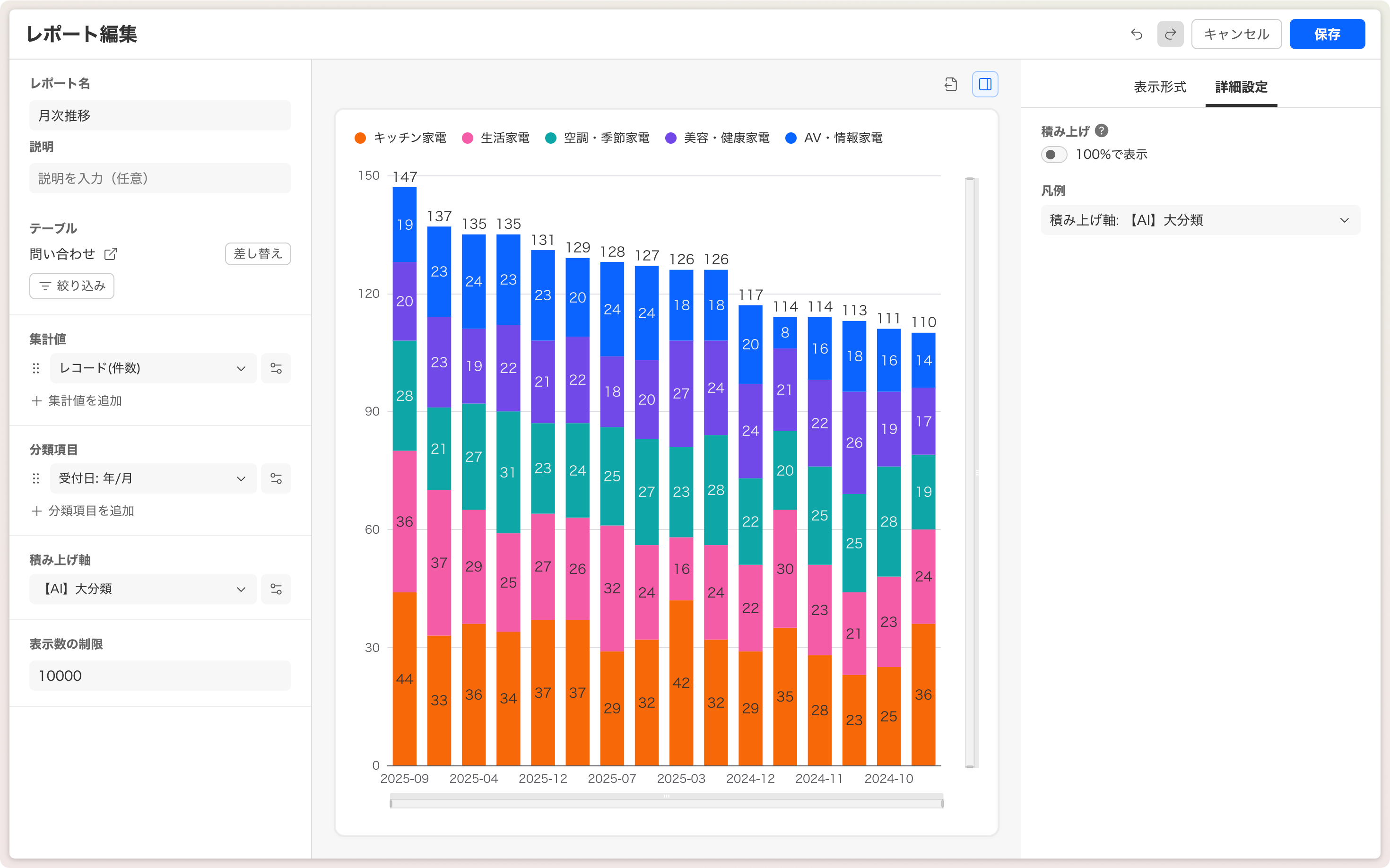Screen dimensions: 1390x868
Task: Open settings icon next to 受付日: 年/月
Action: [x=276, y=479]
